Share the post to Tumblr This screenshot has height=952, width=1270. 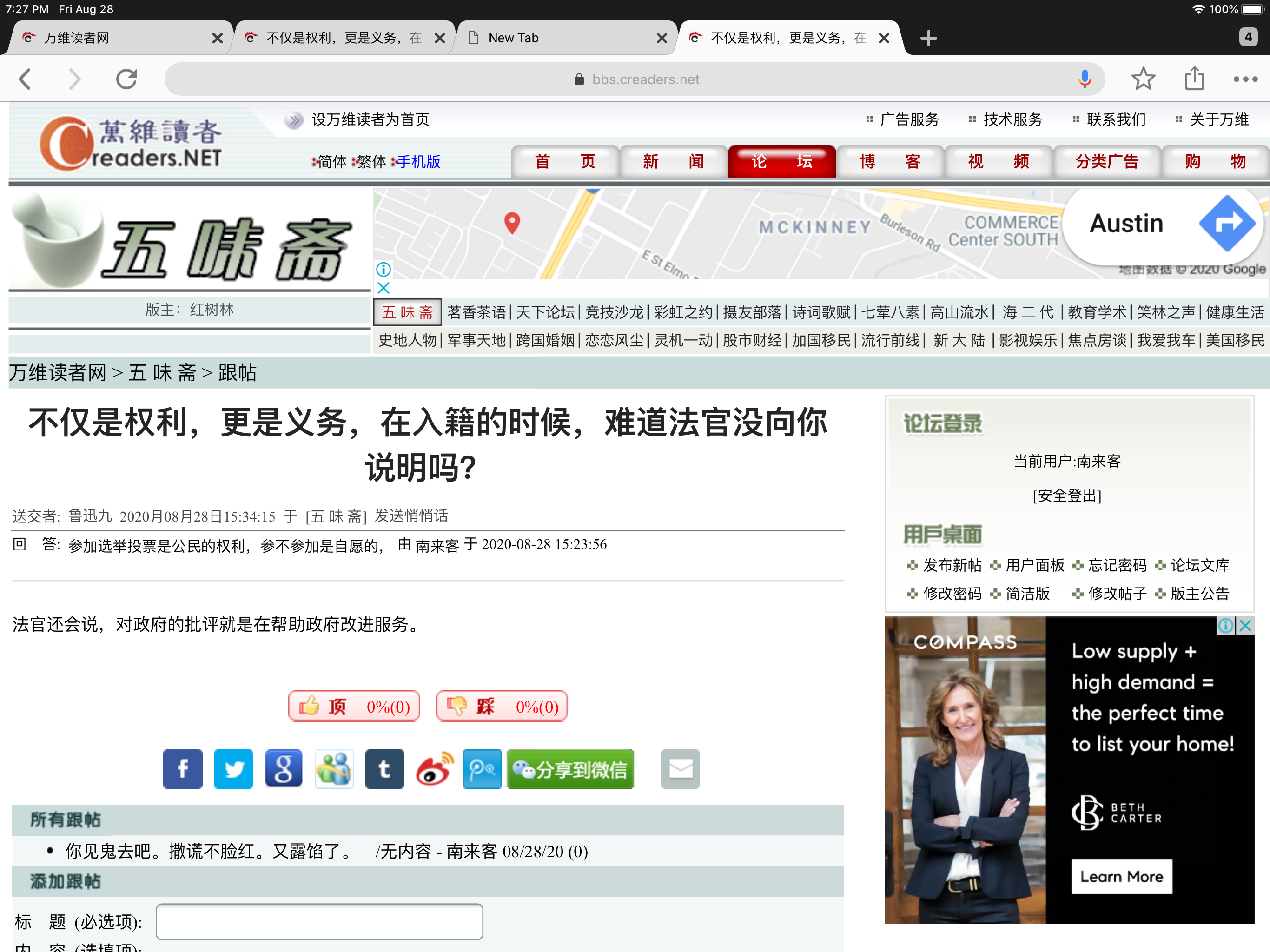[x=385, y=769]
